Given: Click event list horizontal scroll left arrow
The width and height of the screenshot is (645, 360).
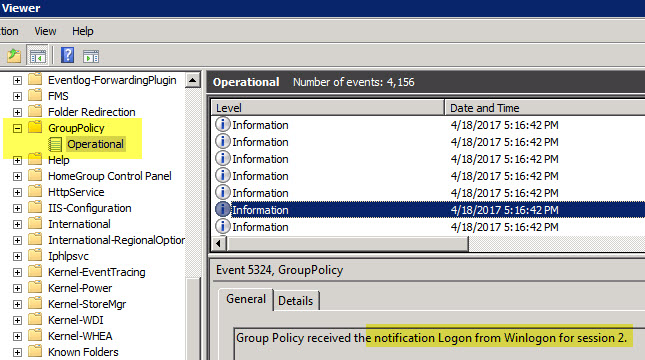Looking at the screenshot, I should 218,244.
